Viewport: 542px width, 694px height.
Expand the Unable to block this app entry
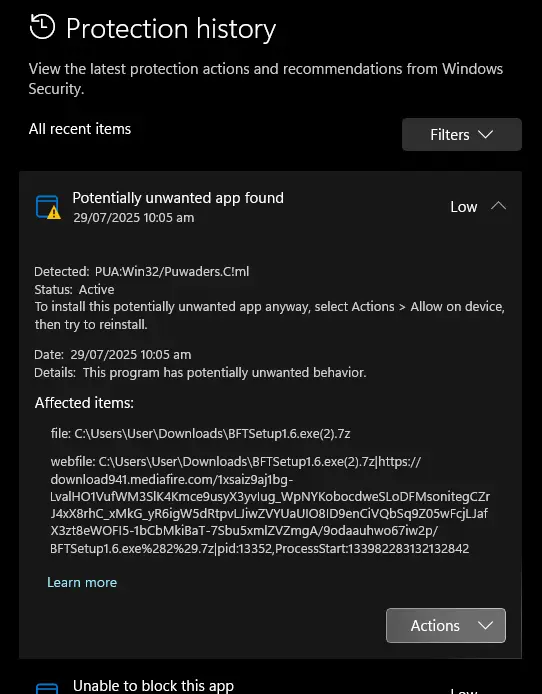click(x=153, y=686)
